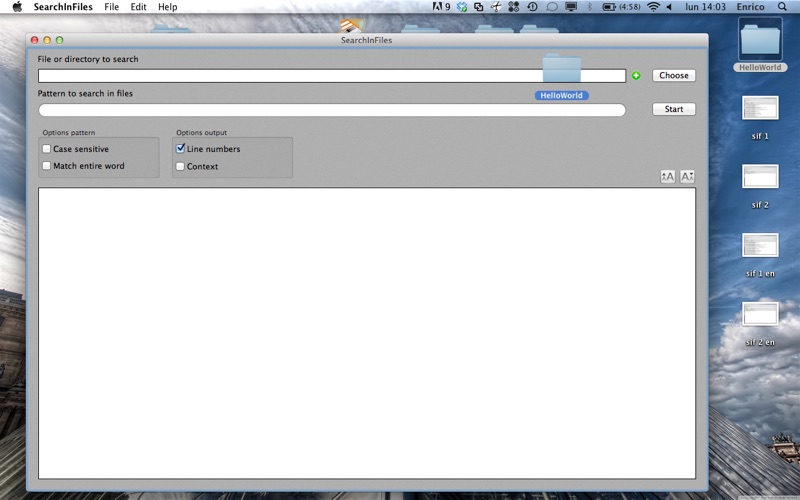
Task: Click the chat bubble menu bar icon
Action: click(x=552, y=7)
